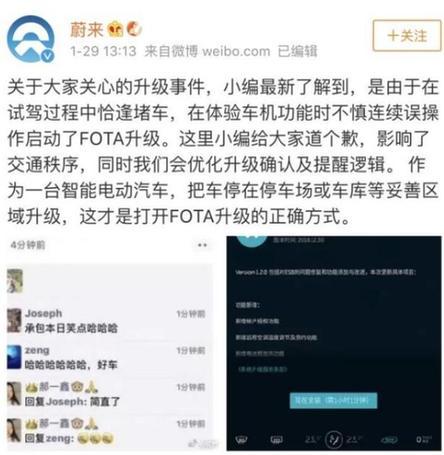Tap the front windshield defrost icon
The image size is (444, 455).
tap(241, 440)
